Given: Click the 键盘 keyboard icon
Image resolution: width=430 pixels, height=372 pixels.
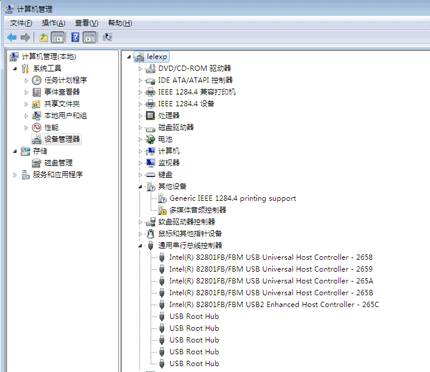Looking at the screenshot, I should pos(151,175).
